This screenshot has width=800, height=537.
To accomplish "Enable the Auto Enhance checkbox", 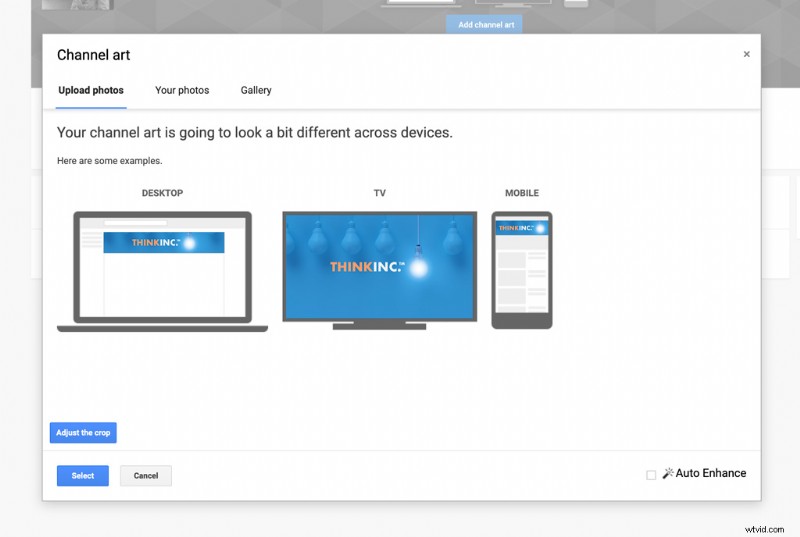I will pyautogui.click(x=651, y=475).
